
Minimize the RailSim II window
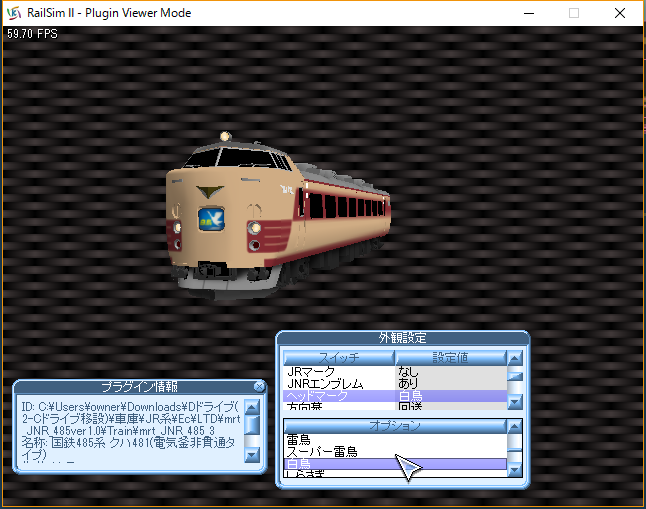(x=529, y=13)
